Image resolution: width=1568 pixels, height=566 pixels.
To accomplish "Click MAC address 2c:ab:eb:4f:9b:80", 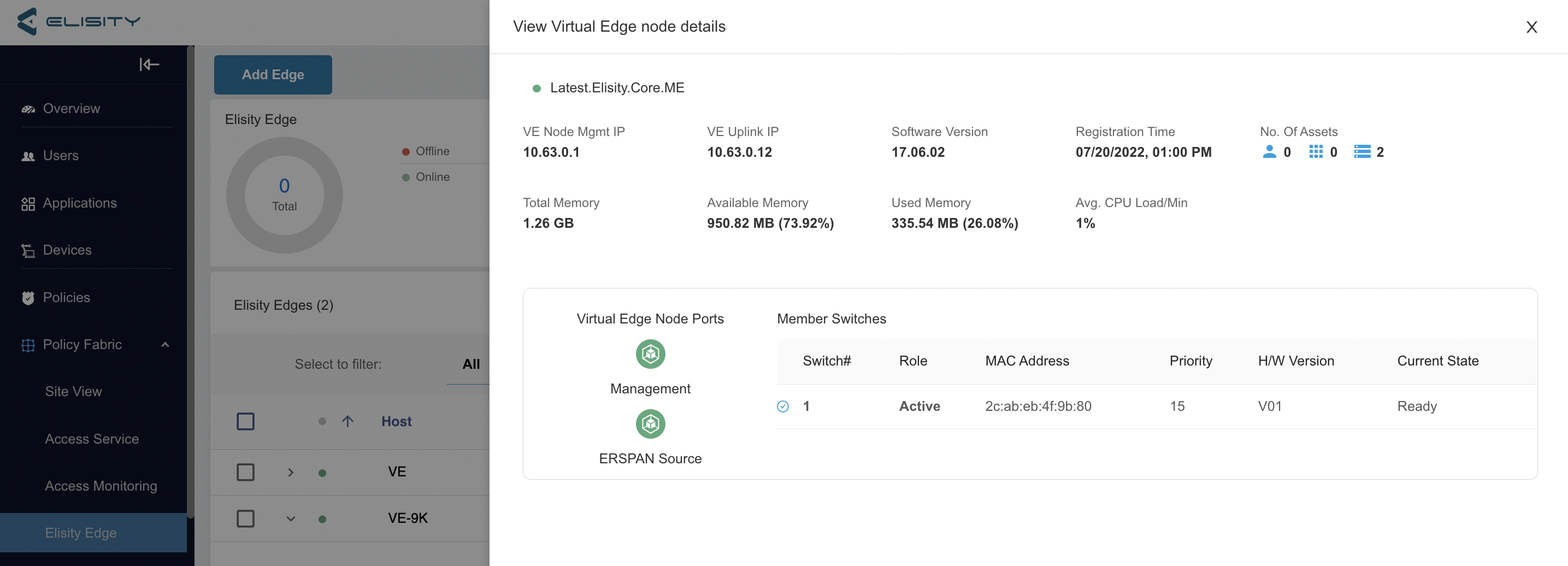I will pyautogui.click(x=1038, y=406).
